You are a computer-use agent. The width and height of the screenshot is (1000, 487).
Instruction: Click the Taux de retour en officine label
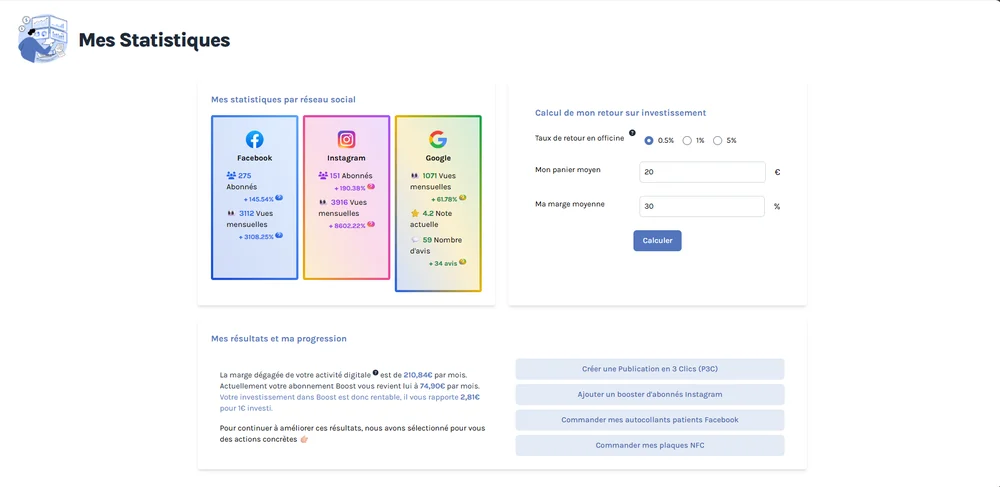click(x=580, y=138)
